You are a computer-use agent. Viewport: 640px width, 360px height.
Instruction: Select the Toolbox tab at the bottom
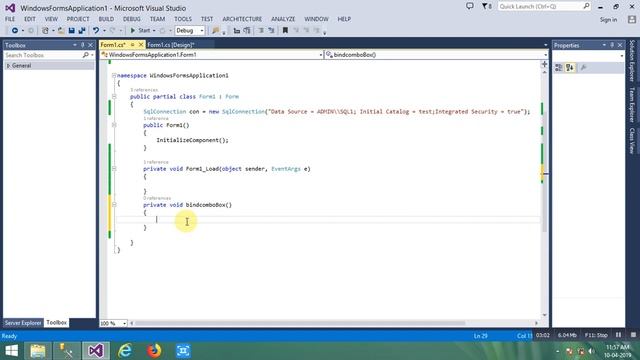[x=56, y=323]
